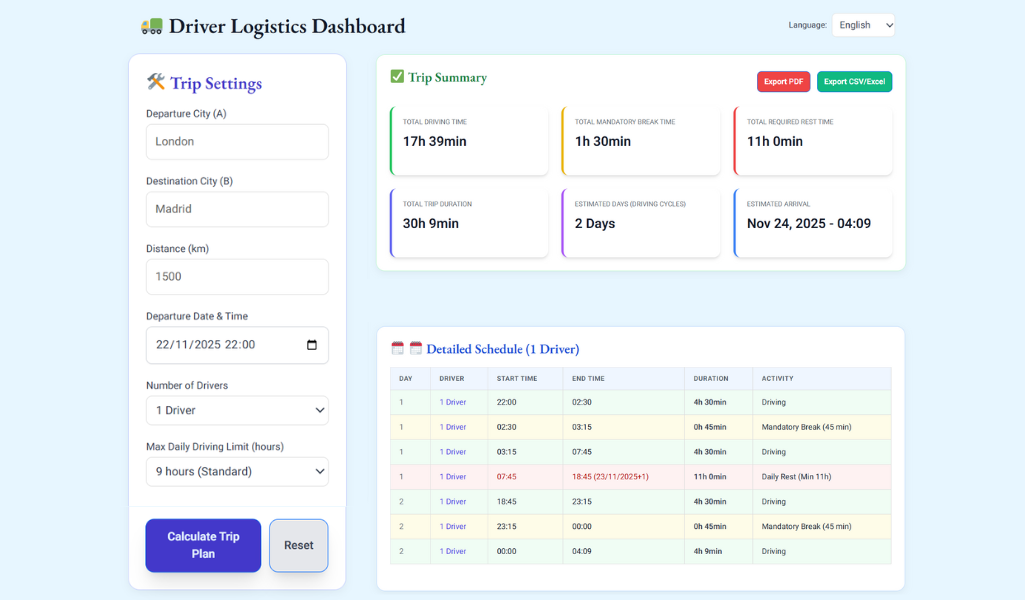Click the truck logo in the dashboard header

152,25
